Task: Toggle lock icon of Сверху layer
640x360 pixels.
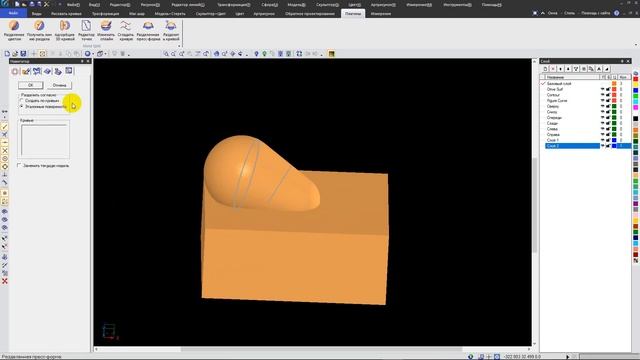Action: click(x=608, y=106)
